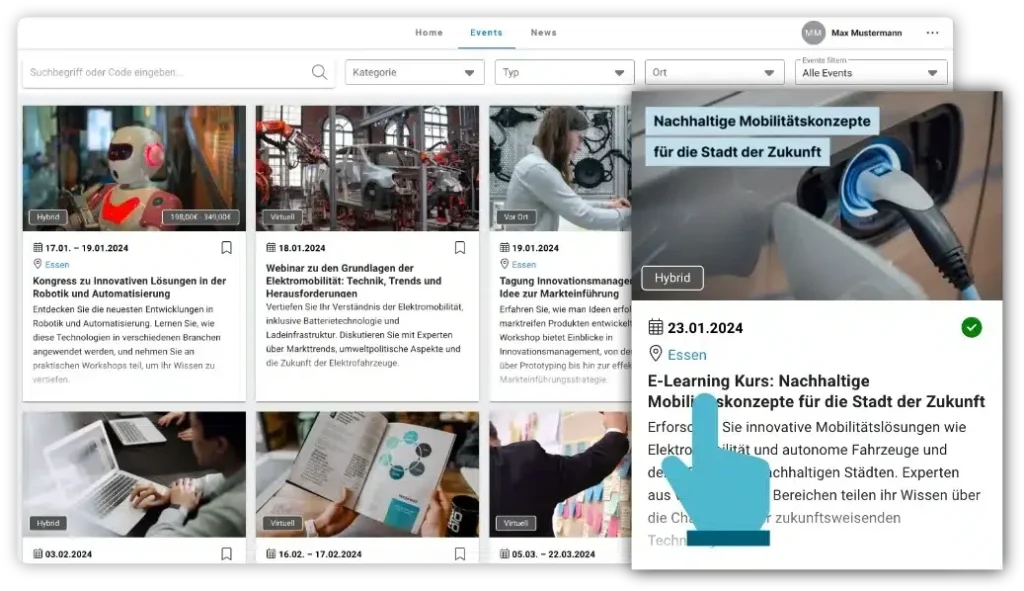The height and width of the screenshot is (591, 1024).
Task: Bookmark the Elektromobilität webinar event
Action: click(460, 248)
